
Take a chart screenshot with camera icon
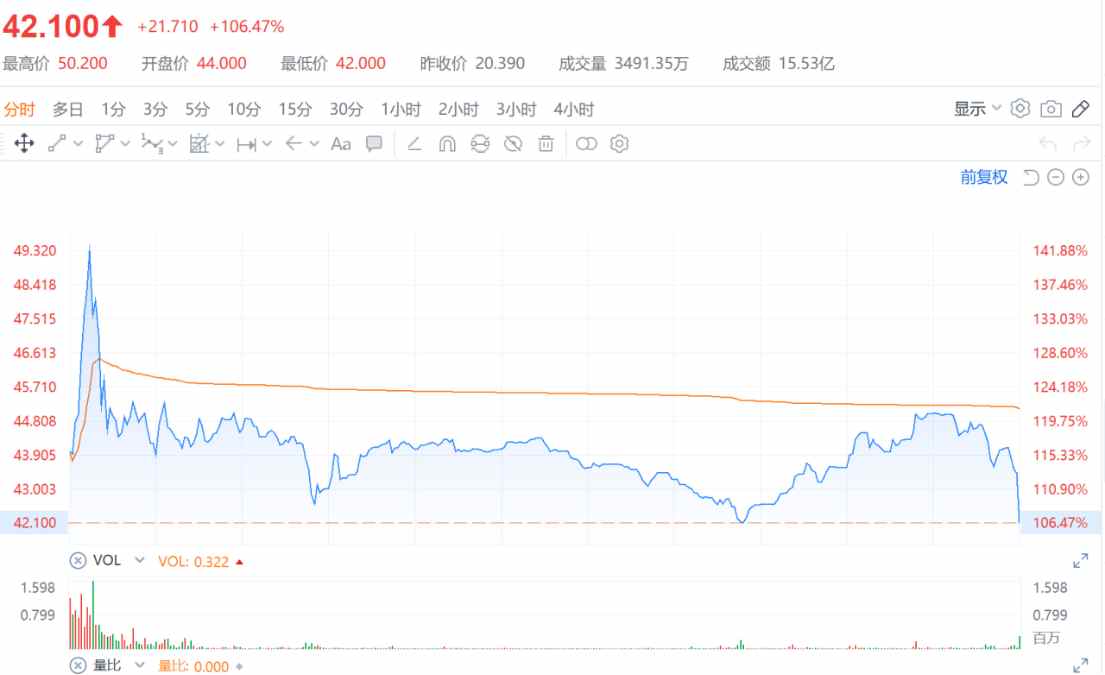tap(1051, 109)
